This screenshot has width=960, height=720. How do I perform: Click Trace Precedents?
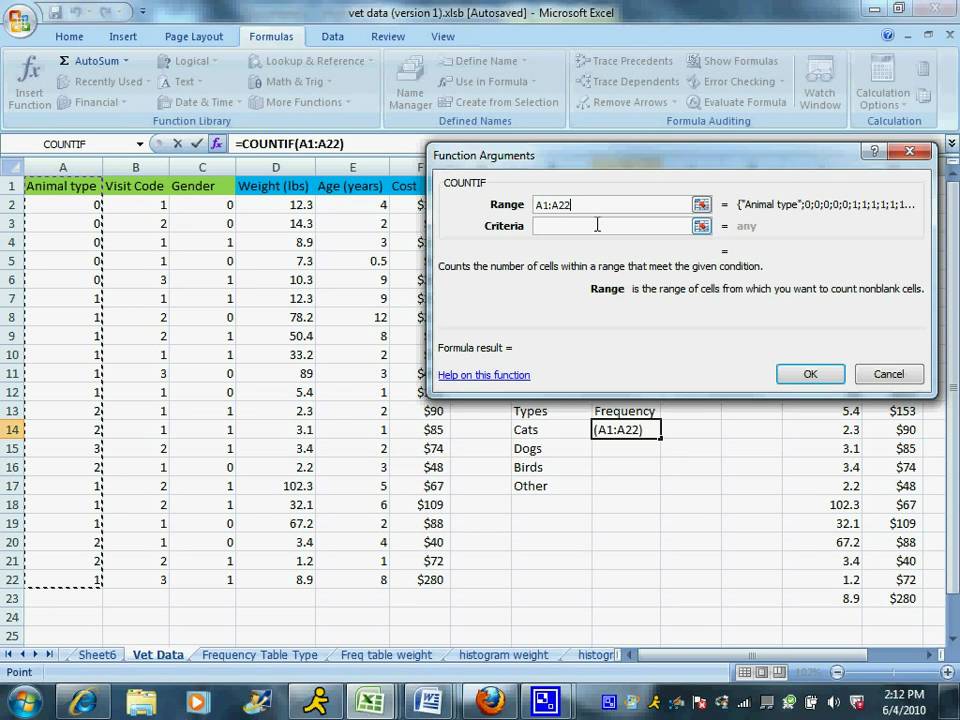click(624, 61)
